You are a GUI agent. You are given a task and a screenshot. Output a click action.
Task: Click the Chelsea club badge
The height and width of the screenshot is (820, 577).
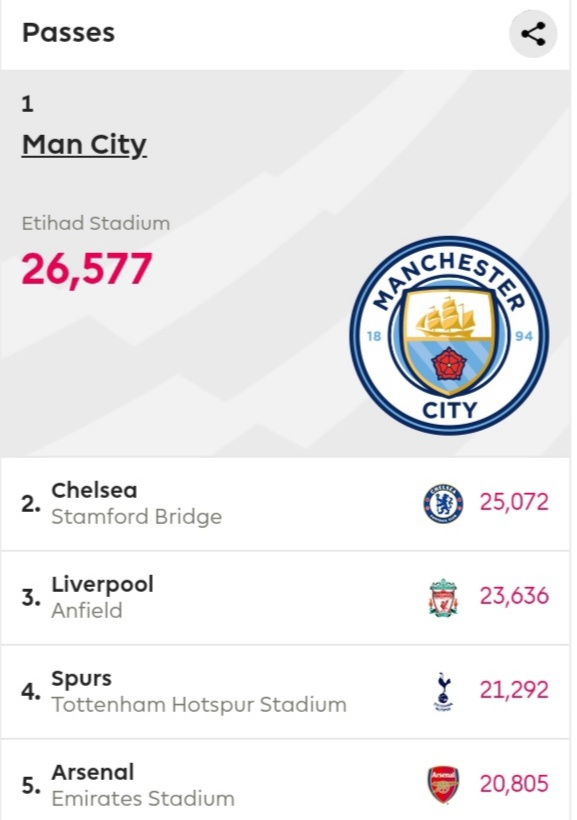click(x=443, y=503)
